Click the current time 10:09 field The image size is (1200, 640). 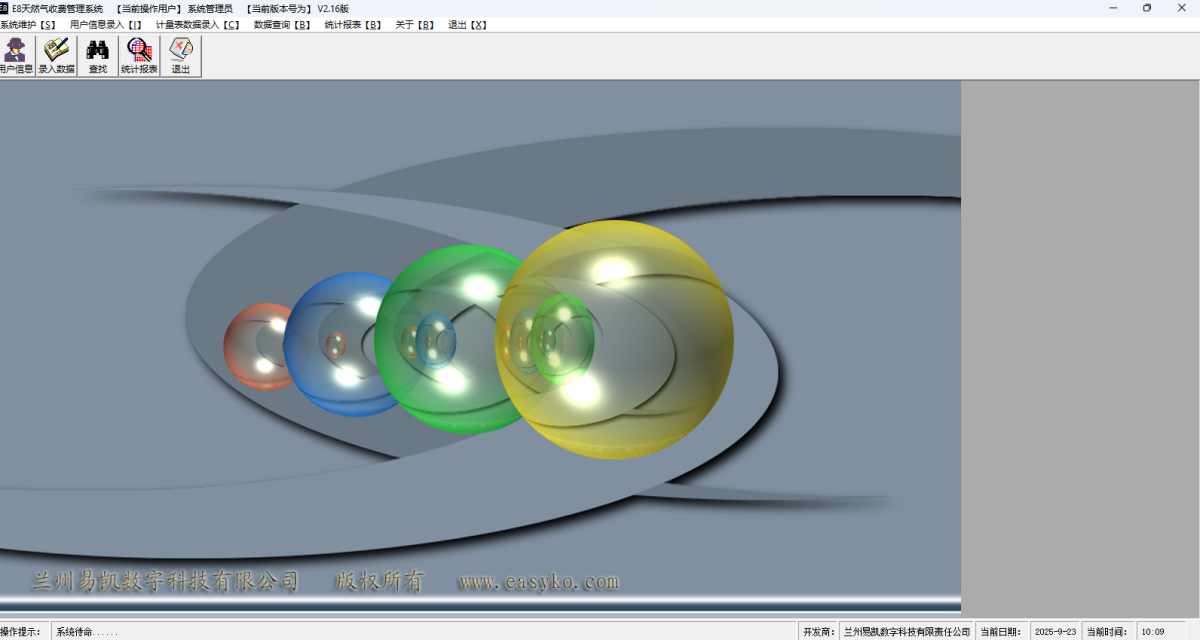point(1153,632)
